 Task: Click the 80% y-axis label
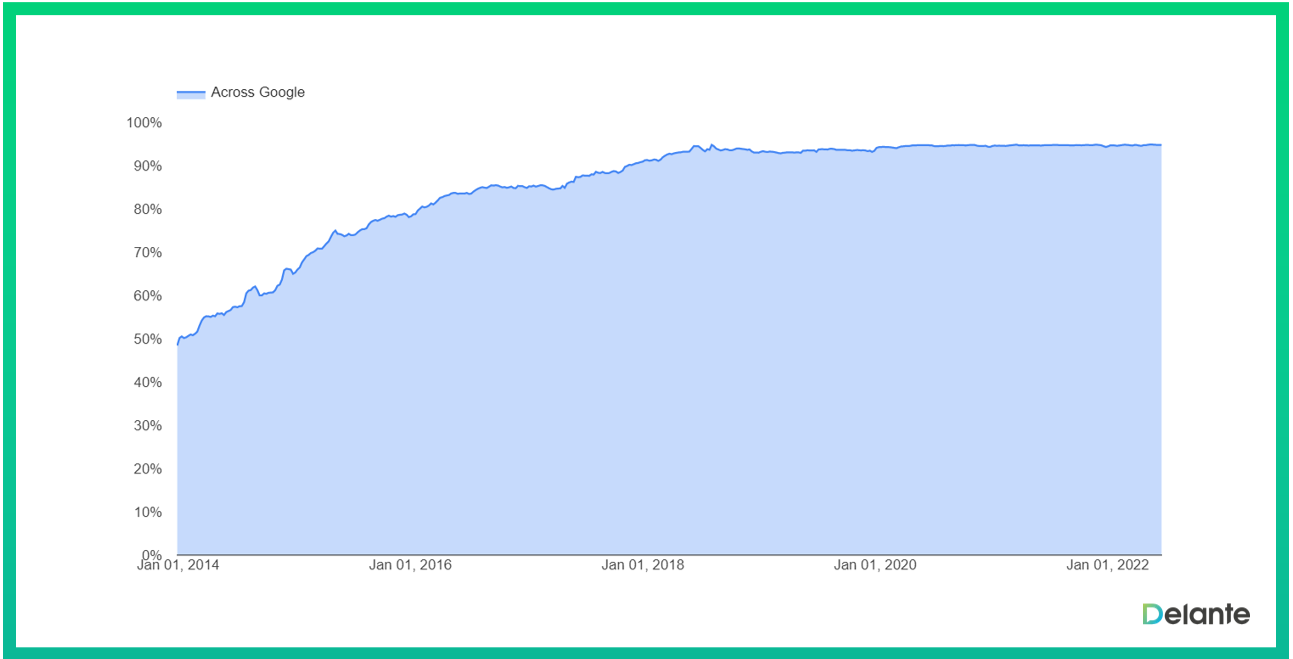(146, 209)
